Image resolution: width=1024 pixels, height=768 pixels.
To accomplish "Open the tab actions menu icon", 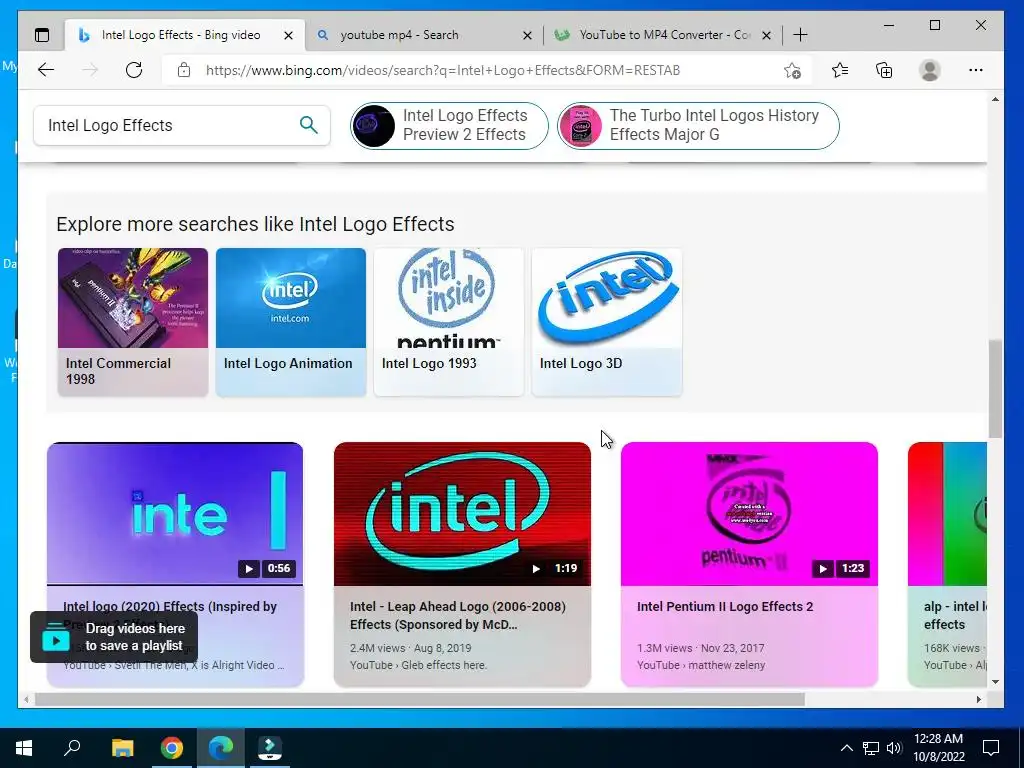I will [x=42, y=35].
